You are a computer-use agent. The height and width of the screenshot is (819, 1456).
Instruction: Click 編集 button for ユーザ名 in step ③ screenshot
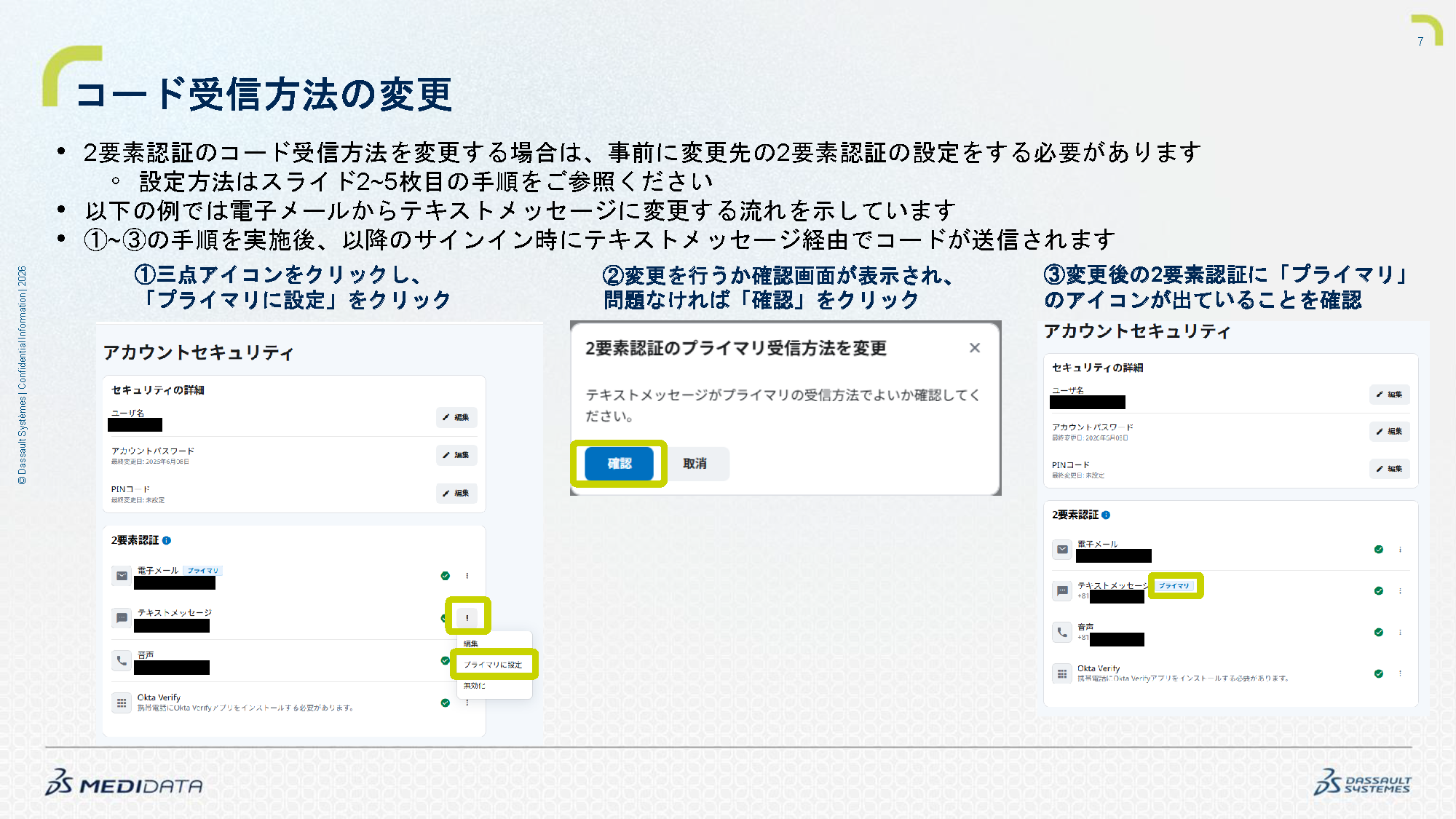[1390, 395]
